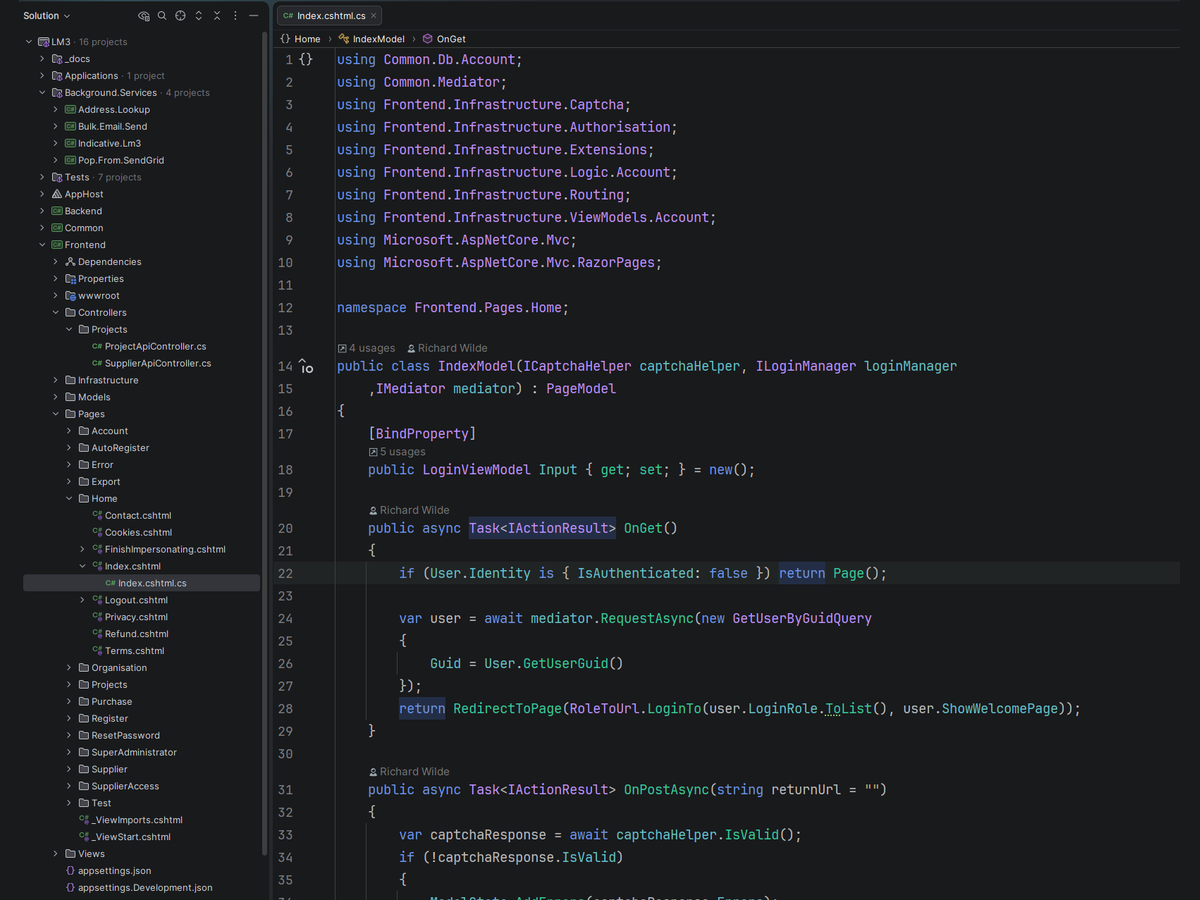Expand the Address.Lookup project

[x=56, y=110]
